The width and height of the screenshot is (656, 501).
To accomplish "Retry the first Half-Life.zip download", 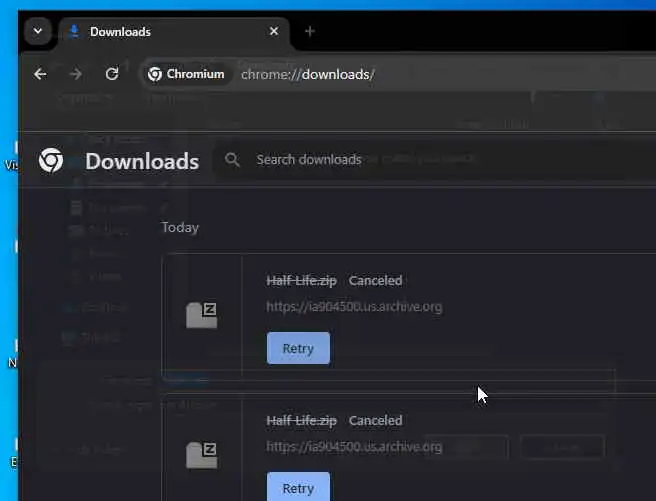I will coord(298,348).
